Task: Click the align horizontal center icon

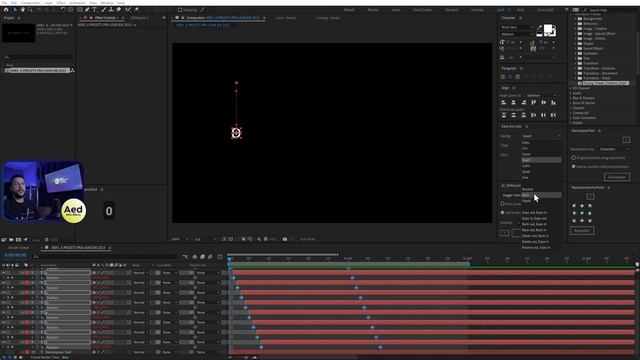Action: 513,102
